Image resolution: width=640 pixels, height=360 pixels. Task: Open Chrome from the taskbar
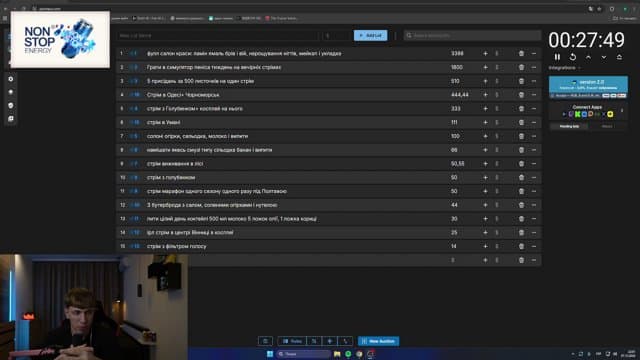[359, 354]
